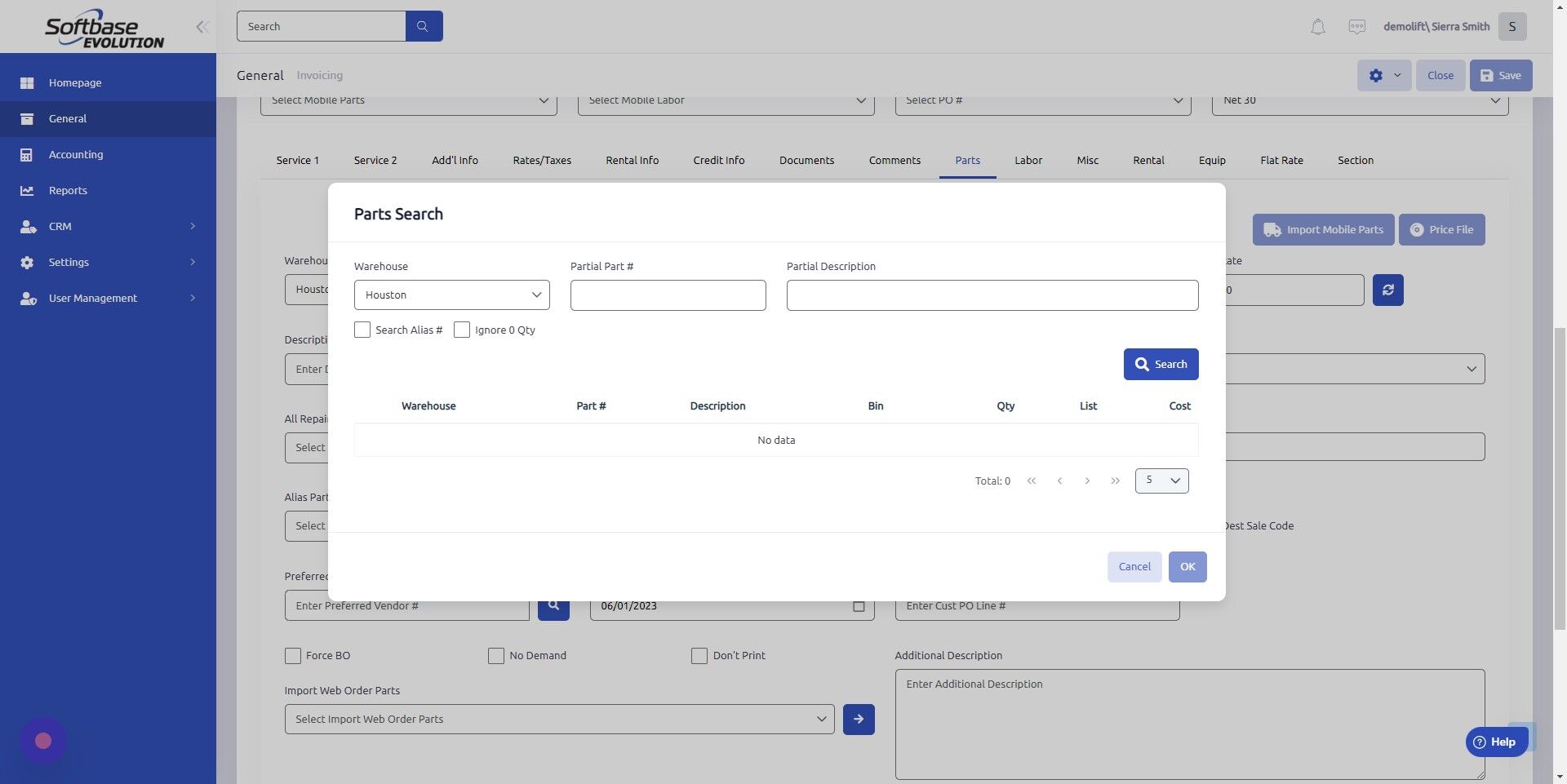Open the Warehouse dropdown showing Houston
Screen dimensions: 1567x784
451,295
